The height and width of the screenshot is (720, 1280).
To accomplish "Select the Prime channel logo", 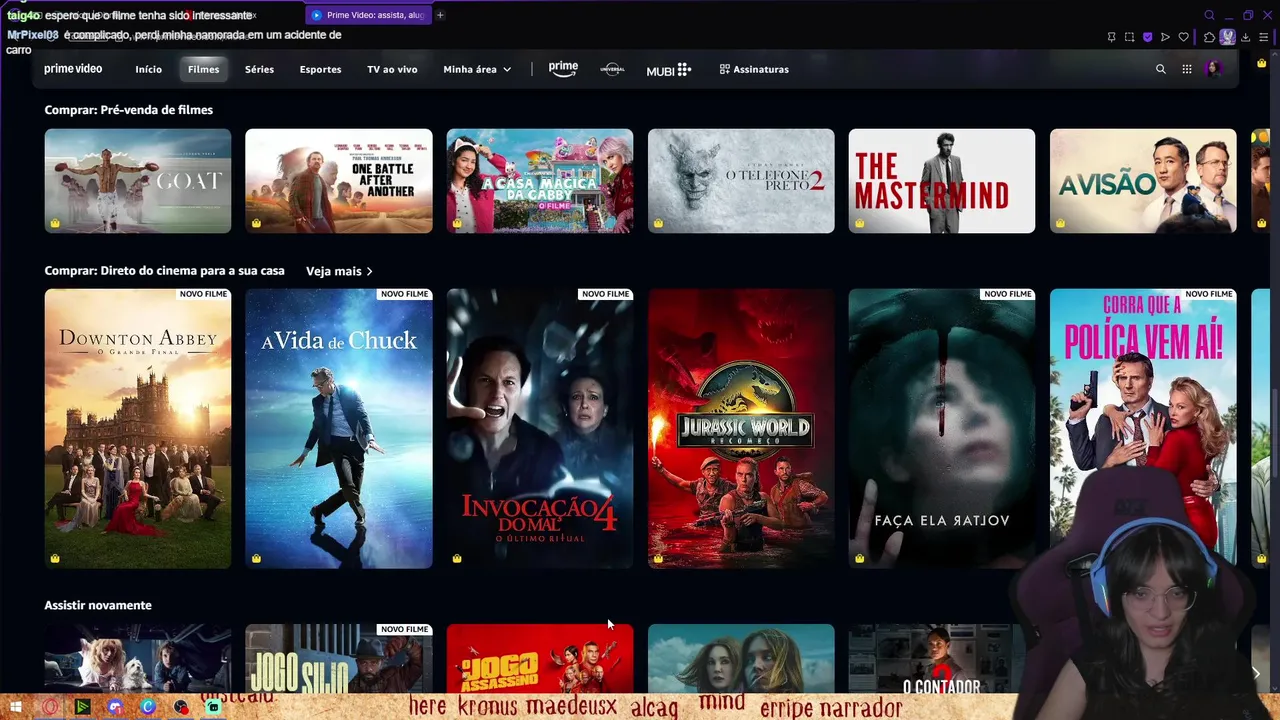I will 563,69.
